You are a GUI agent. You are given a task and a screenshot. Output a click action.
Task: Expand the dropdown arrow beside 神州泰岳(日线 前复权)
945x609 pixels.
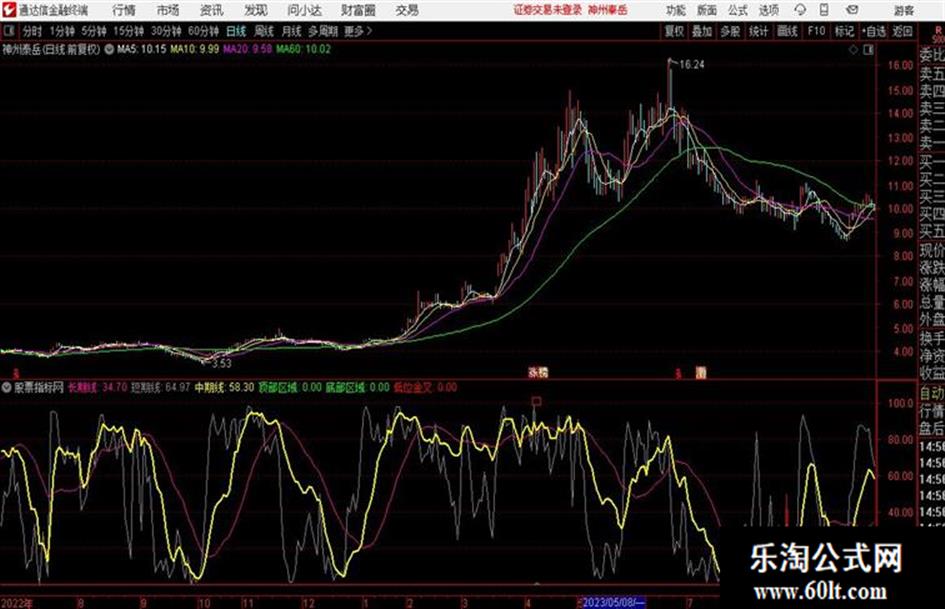point(109,49)
